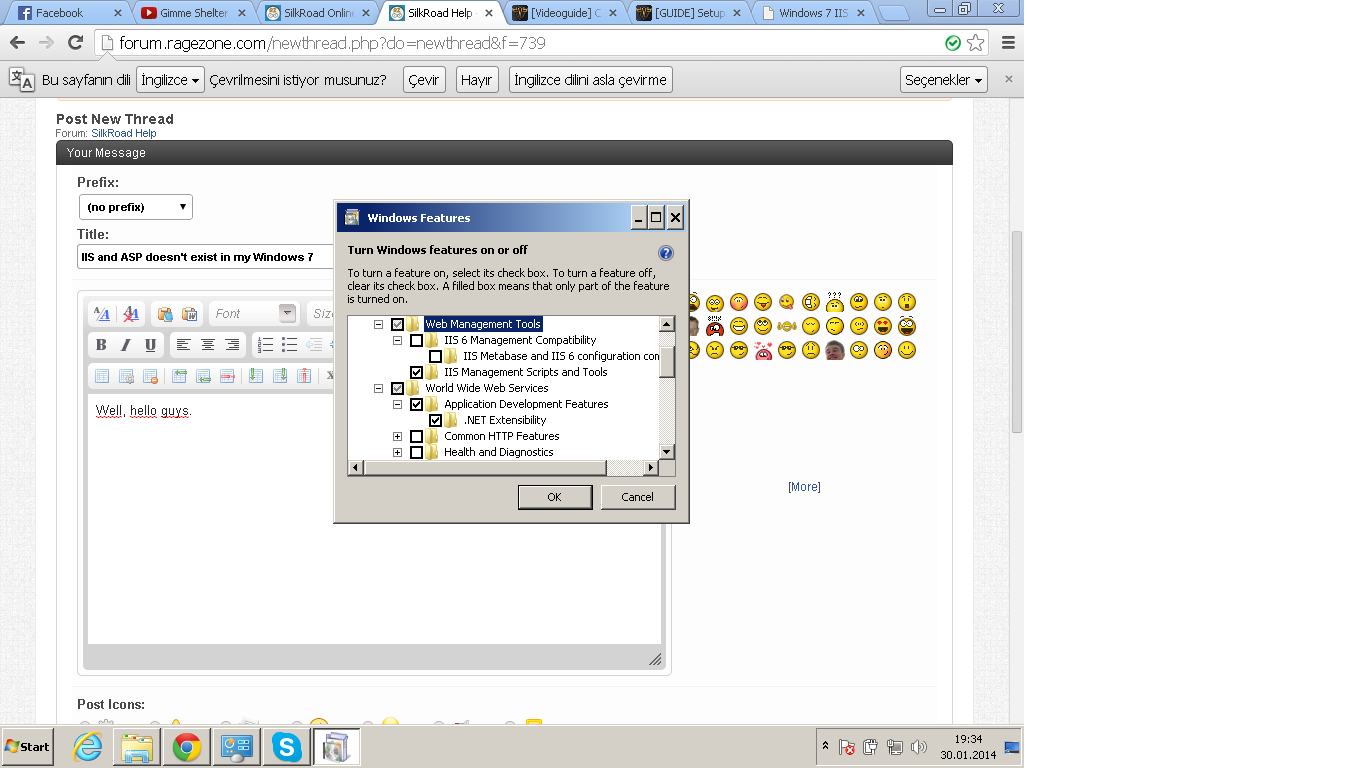Toggle bold formatting in the editor
This screenshot has height=768, width=1366.
(x=101, y=345)
